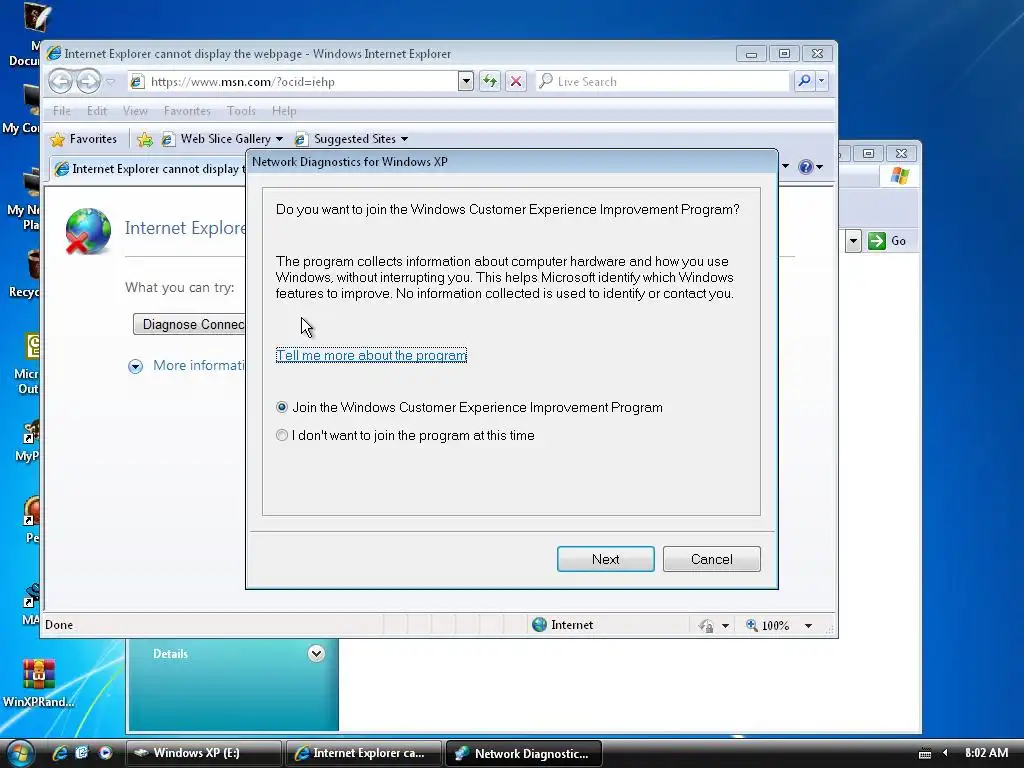Open the Help menu
The width and height of the screenshot is (1024, 768).
point(284,111)
